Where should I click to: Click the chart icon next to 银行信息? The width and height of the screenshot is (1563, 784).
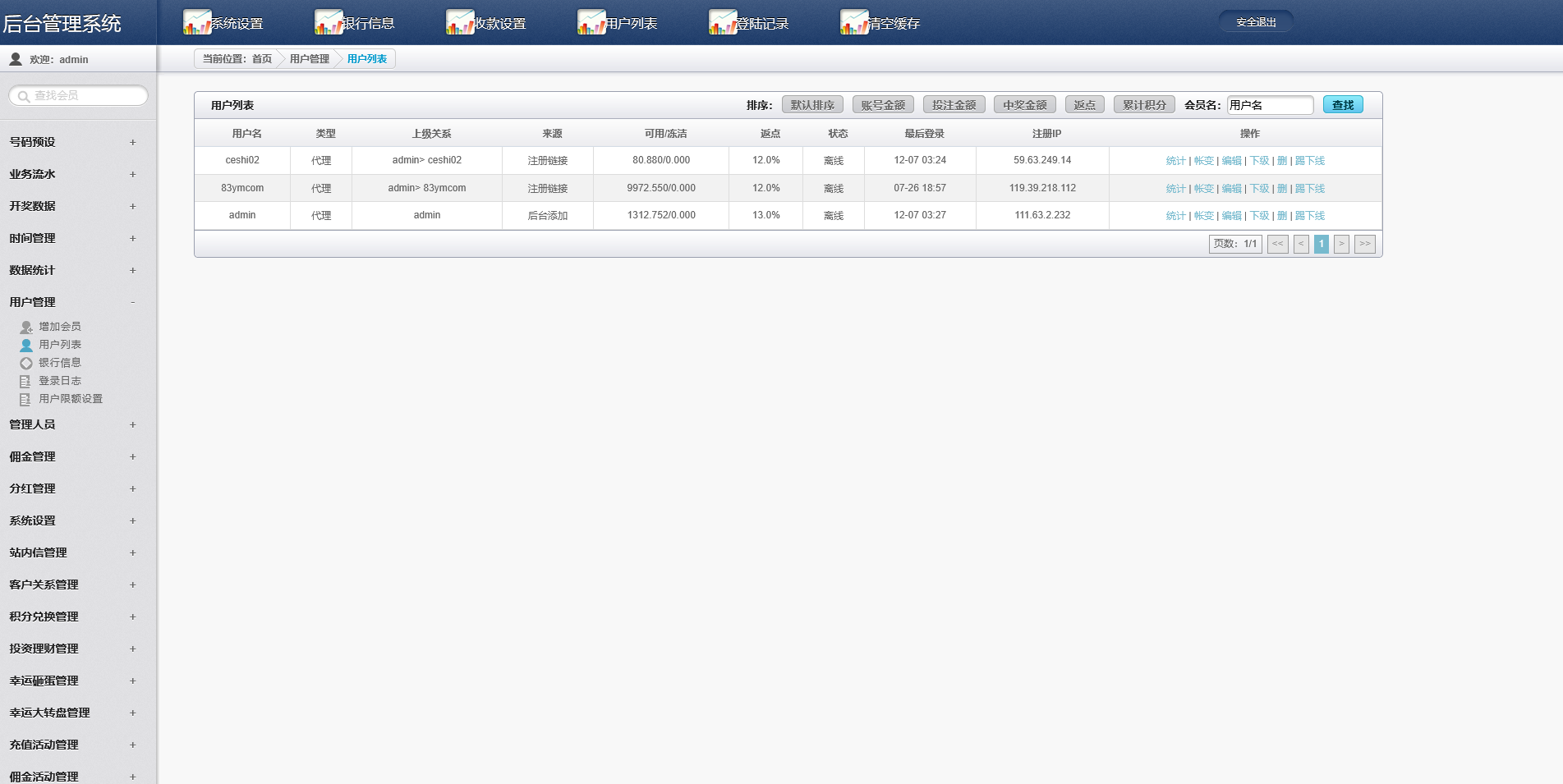coord(328,22)
